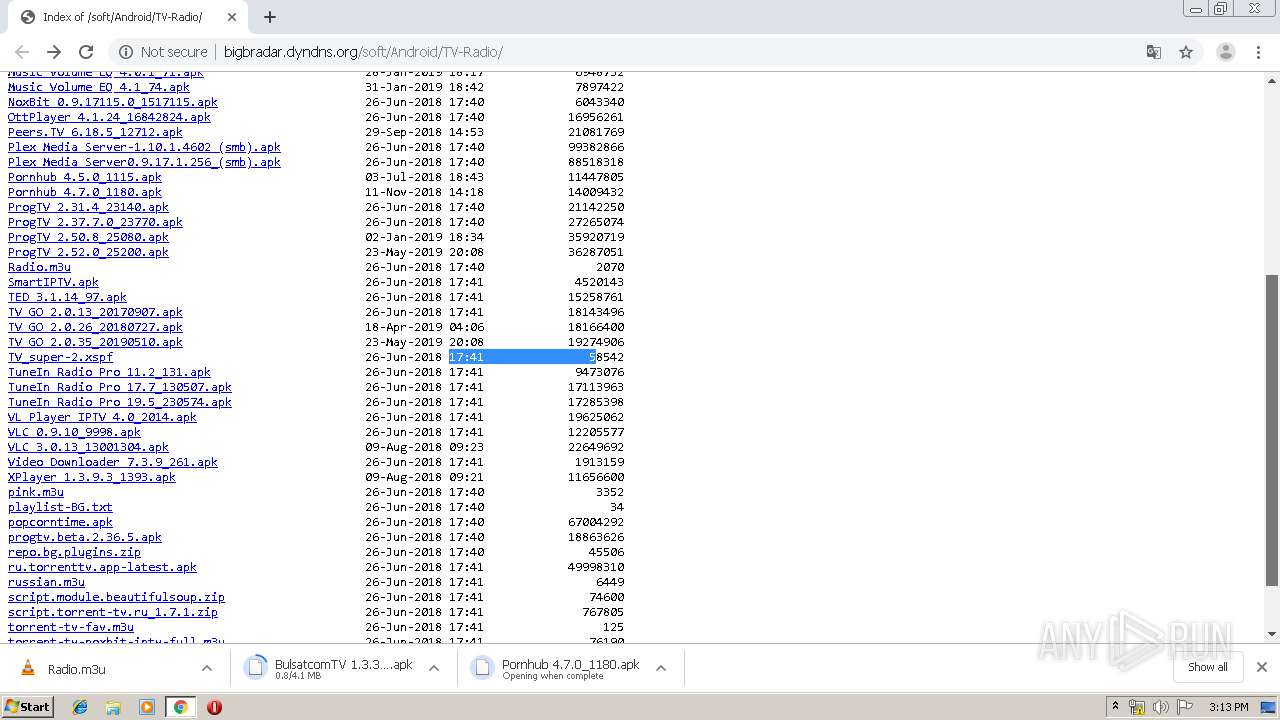Image resolution: width=1280 pixels, height=720 pixels.
Task: Reload the current page
Action: click(x=86, y=52)
